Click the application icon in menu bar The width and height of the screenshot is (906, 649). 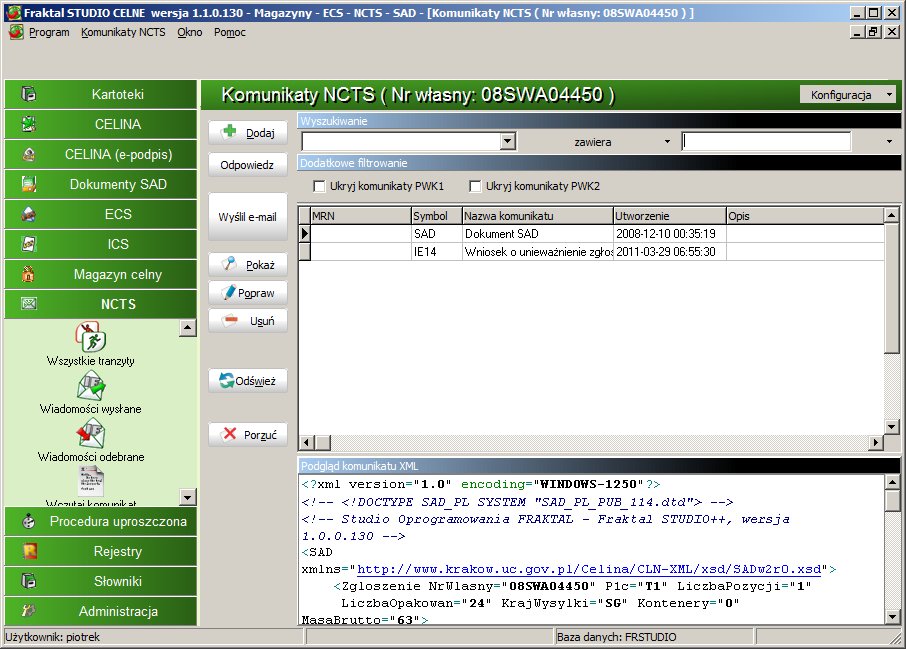pyautogui.click(x=16, y=32)
